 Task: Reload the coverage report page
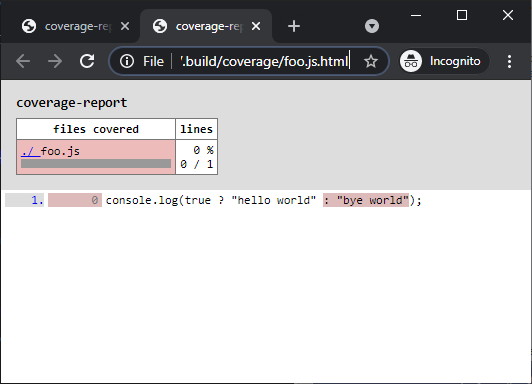87,61
